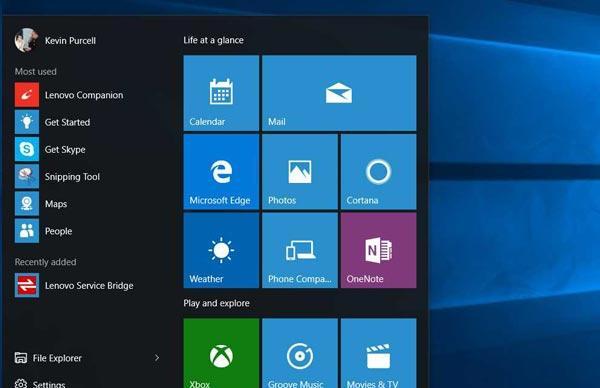
Task: Open the Mail tile
Action: tap(339, 93)
